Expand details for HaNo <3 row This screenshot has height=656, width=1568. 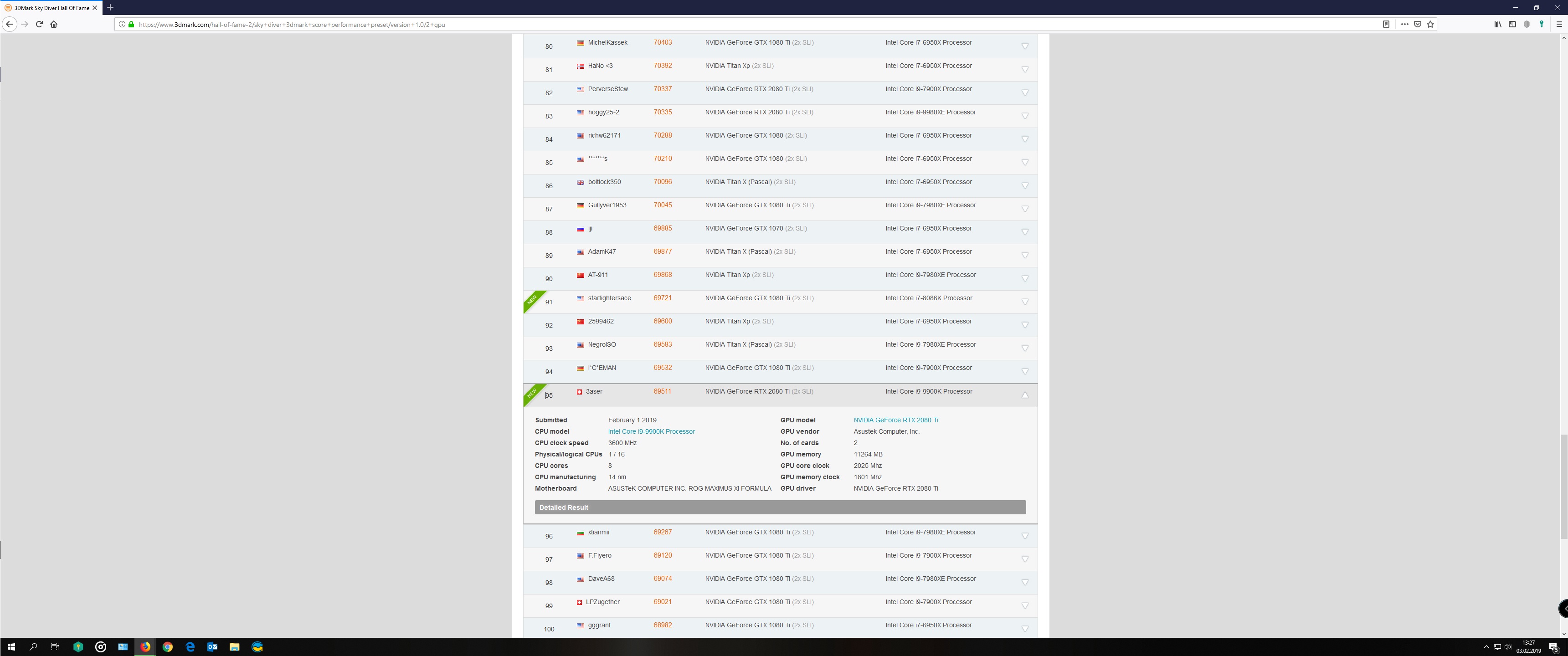(x=1024, y=69)
